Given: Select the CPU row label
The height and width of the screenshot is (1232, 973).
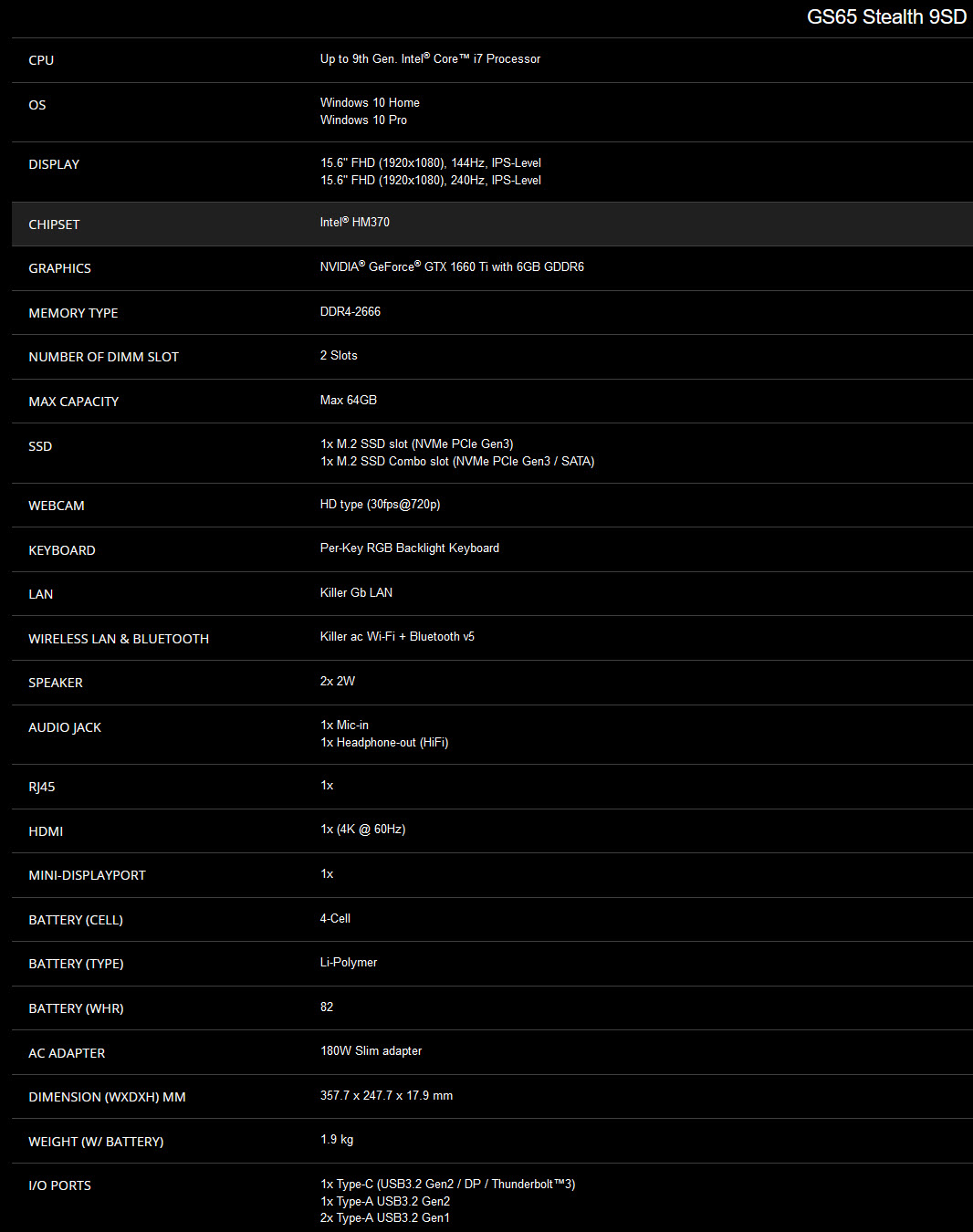Looking at the screenshot, I should point(41,60).
